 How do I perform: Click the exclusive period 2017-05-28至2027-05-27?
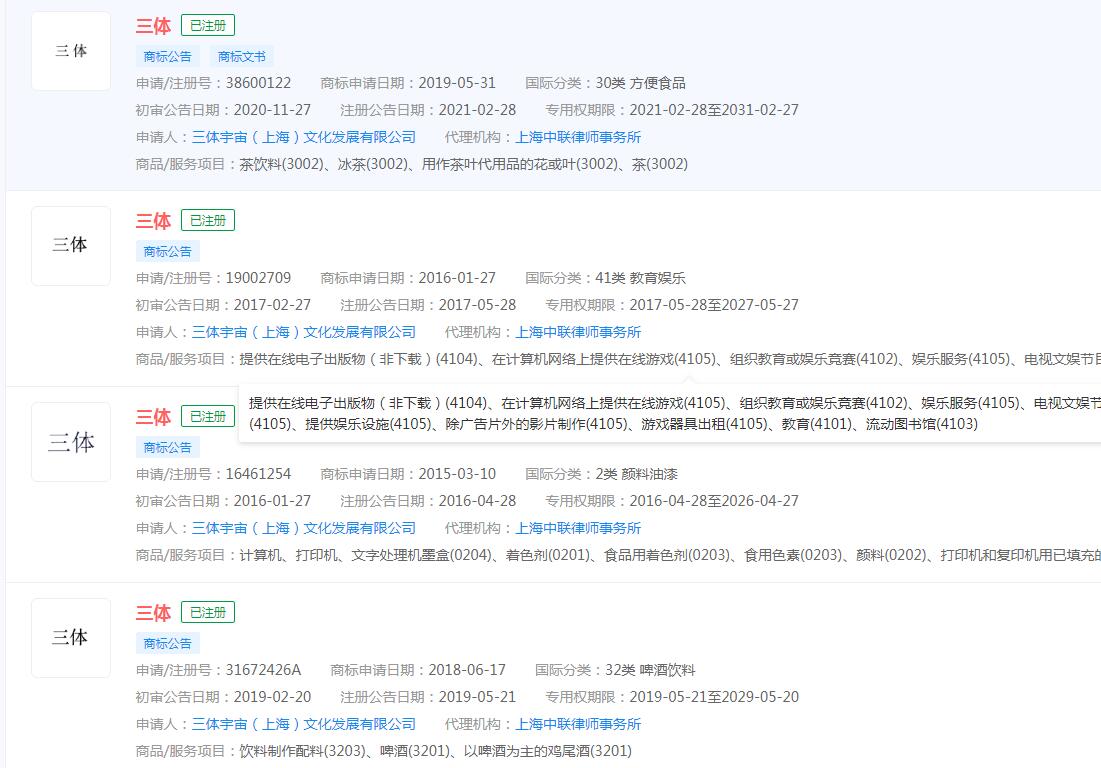[x=714, y=305]
